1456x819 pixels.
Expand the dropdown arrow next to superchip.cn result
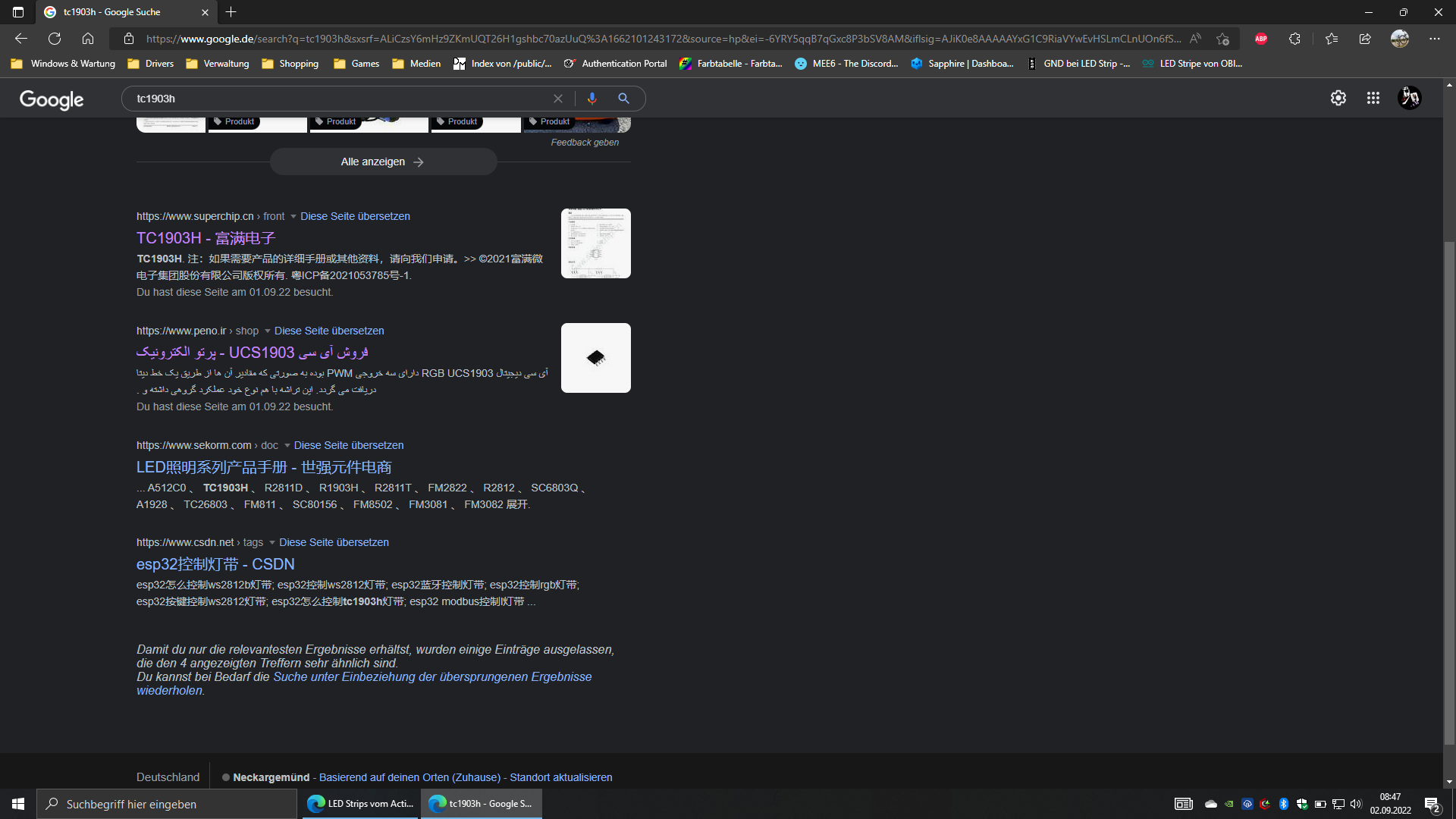[x=293, y=217]
